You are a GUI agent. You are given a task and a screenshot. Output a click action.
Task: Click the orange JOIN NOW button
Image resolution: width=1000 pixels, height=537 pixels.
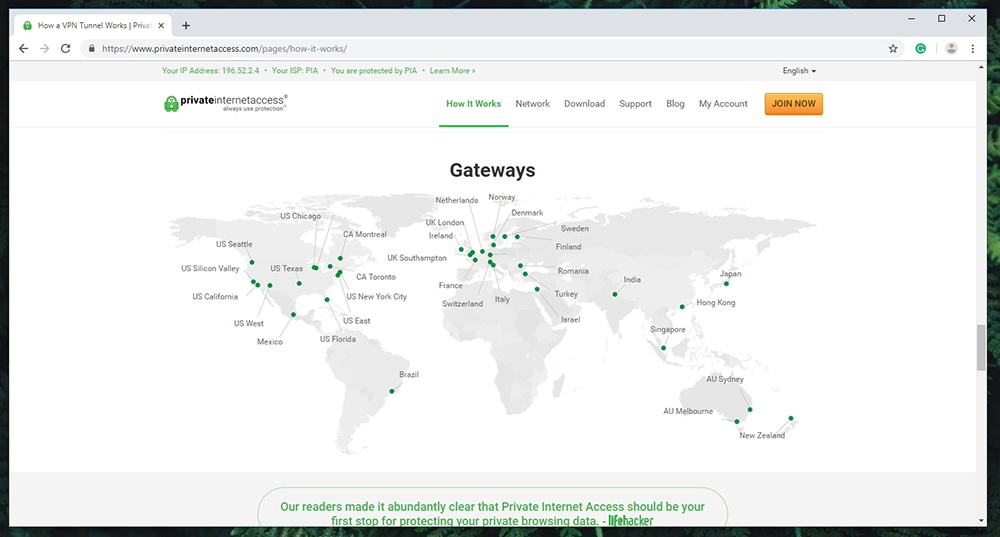793,103
